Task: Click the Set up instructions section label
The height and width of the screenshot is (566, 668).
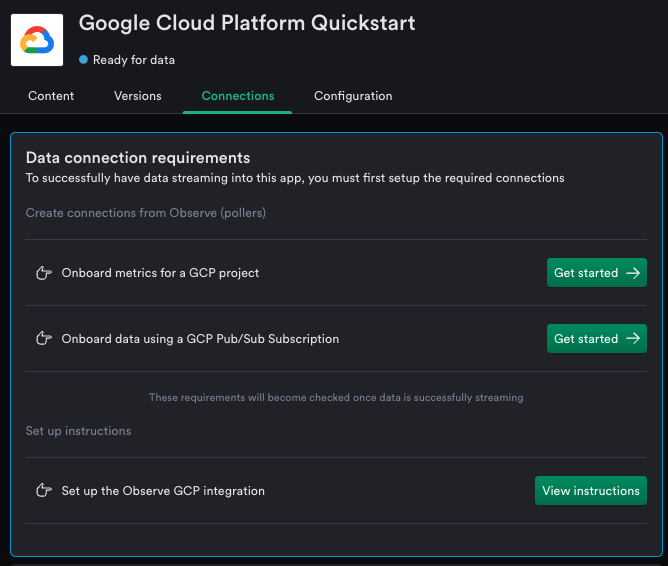Action: (78, 431)
